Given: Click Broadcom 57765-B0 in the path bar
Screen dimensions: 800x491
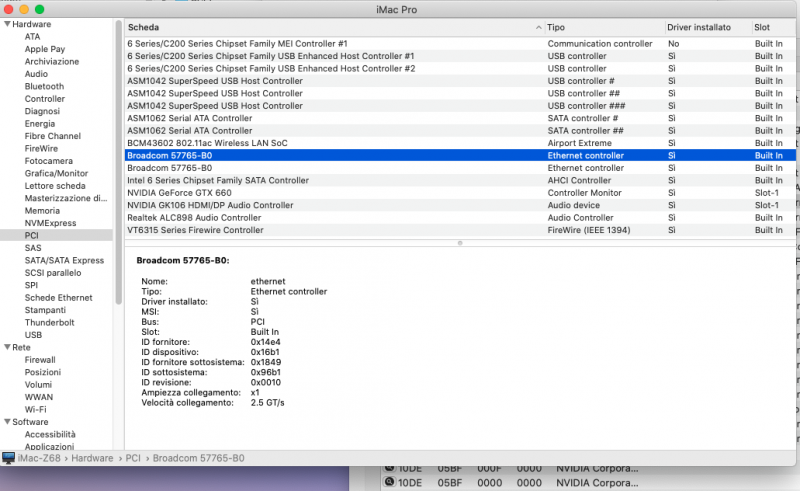Looking at the screenshot, I should click(198, 458).
